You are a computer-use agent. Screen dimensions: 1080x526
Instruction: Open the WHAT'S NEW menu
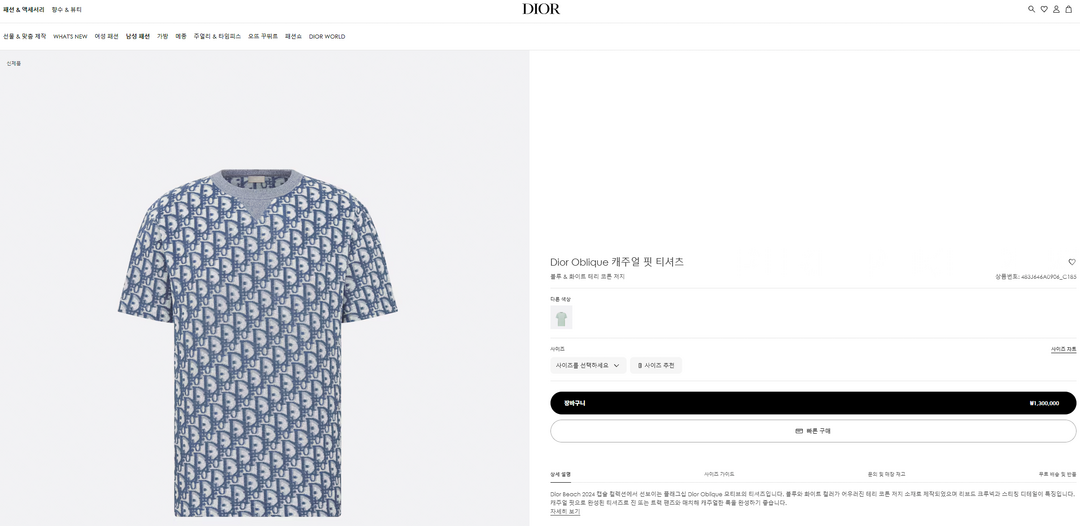click(70, 36)
